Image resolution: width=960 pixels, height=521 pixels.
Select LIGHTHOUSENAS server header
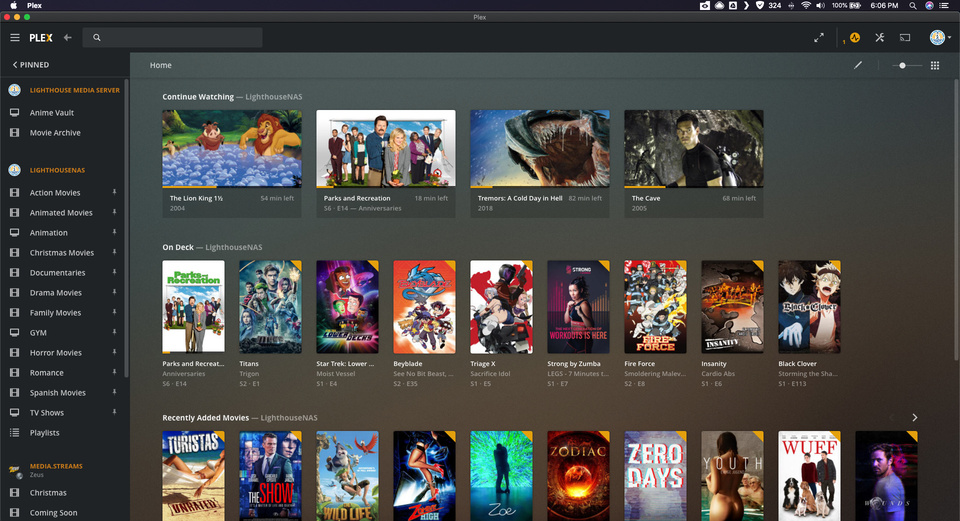(x=57, y=170)
